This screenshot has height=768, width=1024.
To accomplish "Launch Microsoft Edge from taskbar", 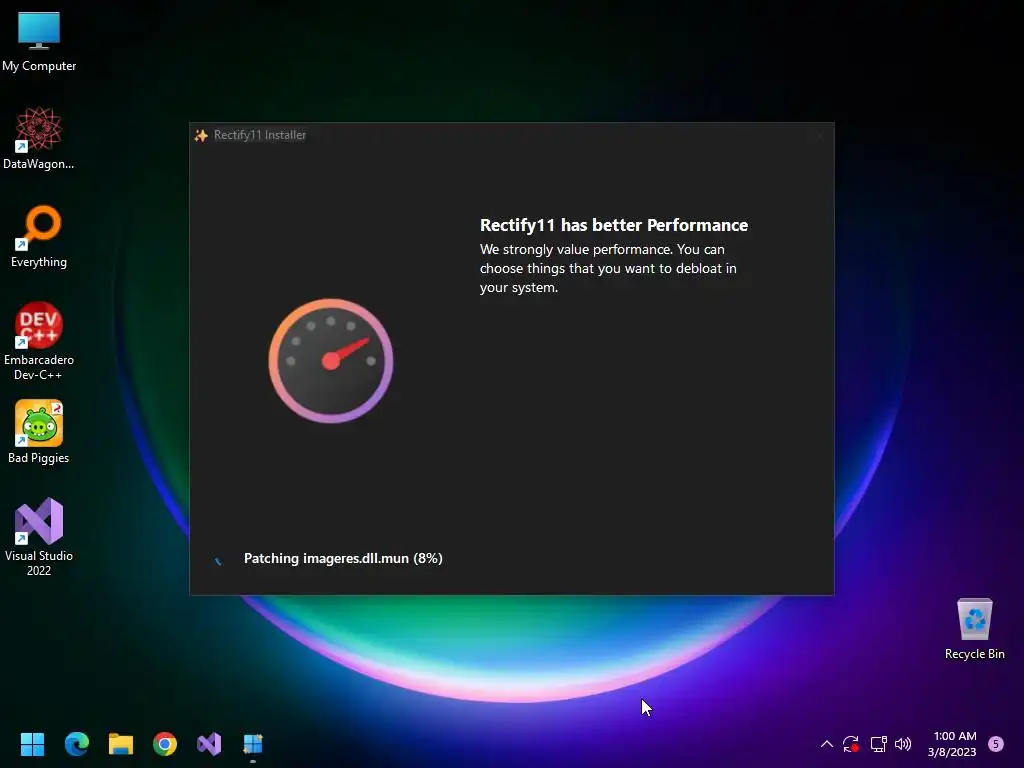I will pos(76,744).
